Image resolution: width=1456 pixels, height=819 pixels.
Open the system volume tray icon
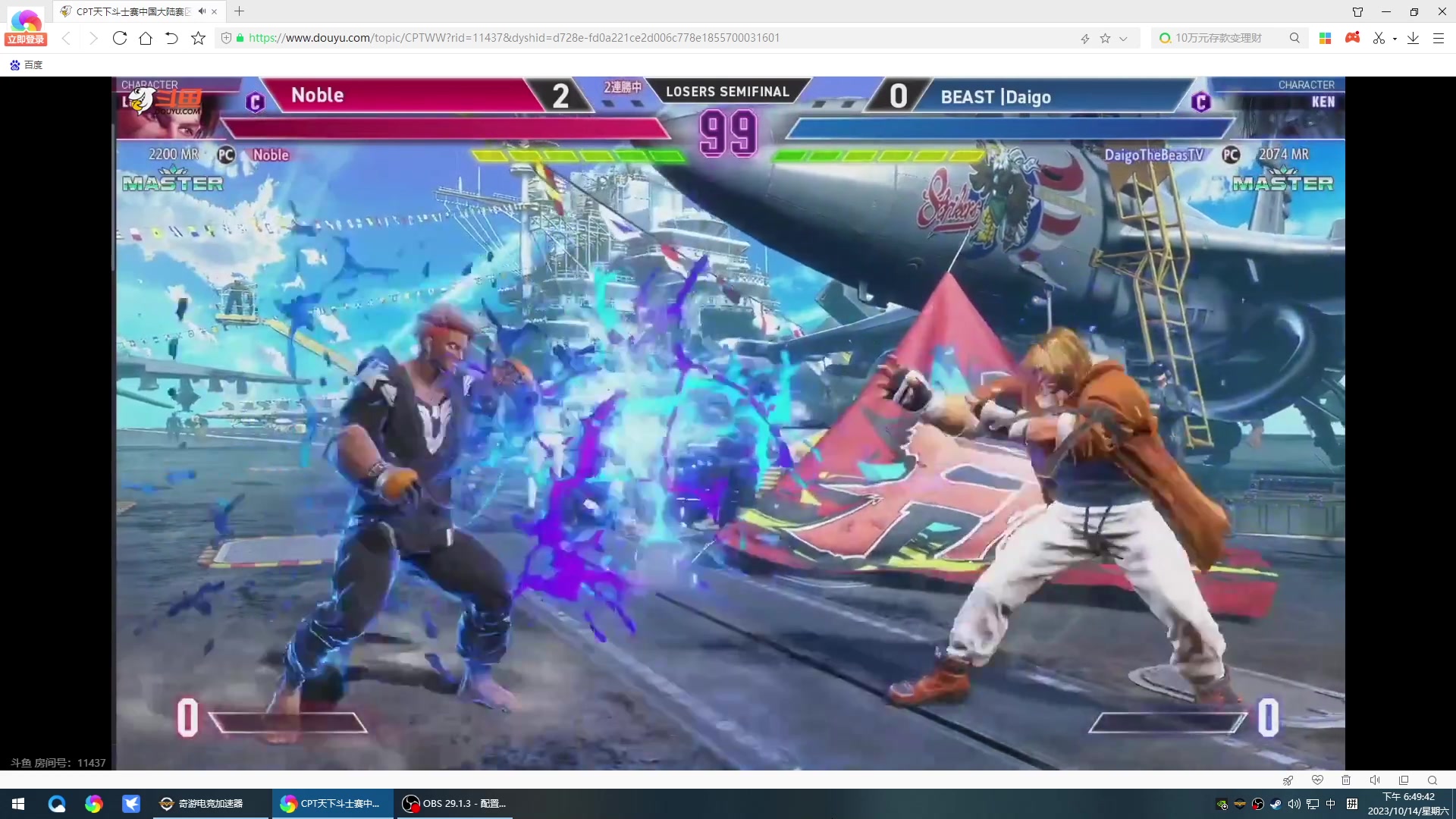pyautogui.click(x=1294, y=804)
